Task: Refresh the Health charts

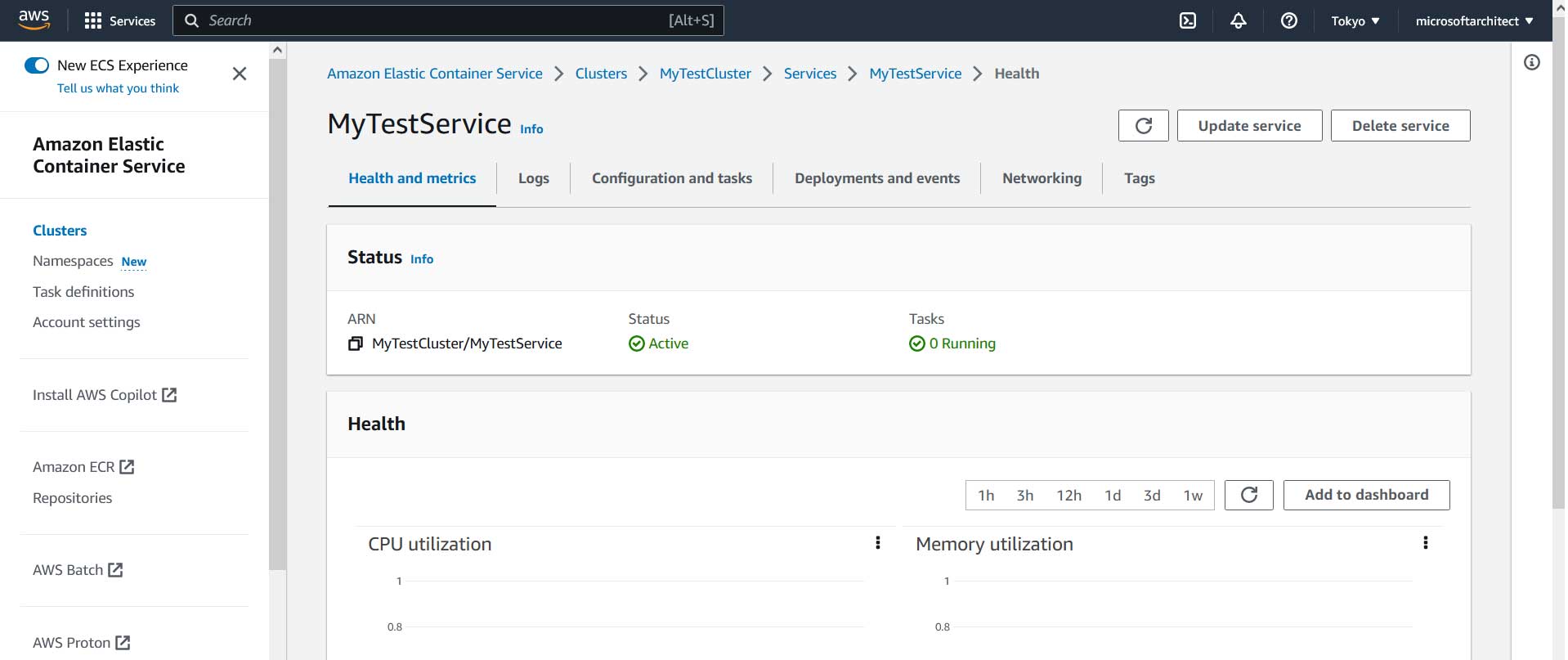Action: coord(1249,495)
